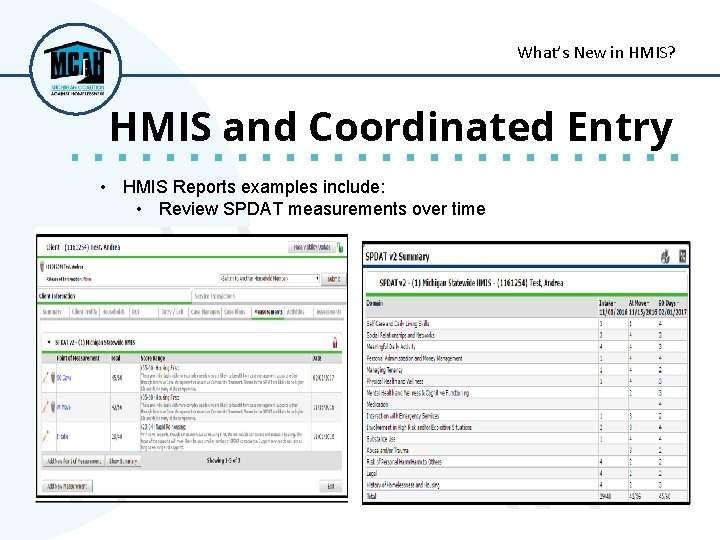The width and height of the screenshot is (720, 540).
Task: Edit the 60 Days measurement with pencil icon
Action: [45, 378]
